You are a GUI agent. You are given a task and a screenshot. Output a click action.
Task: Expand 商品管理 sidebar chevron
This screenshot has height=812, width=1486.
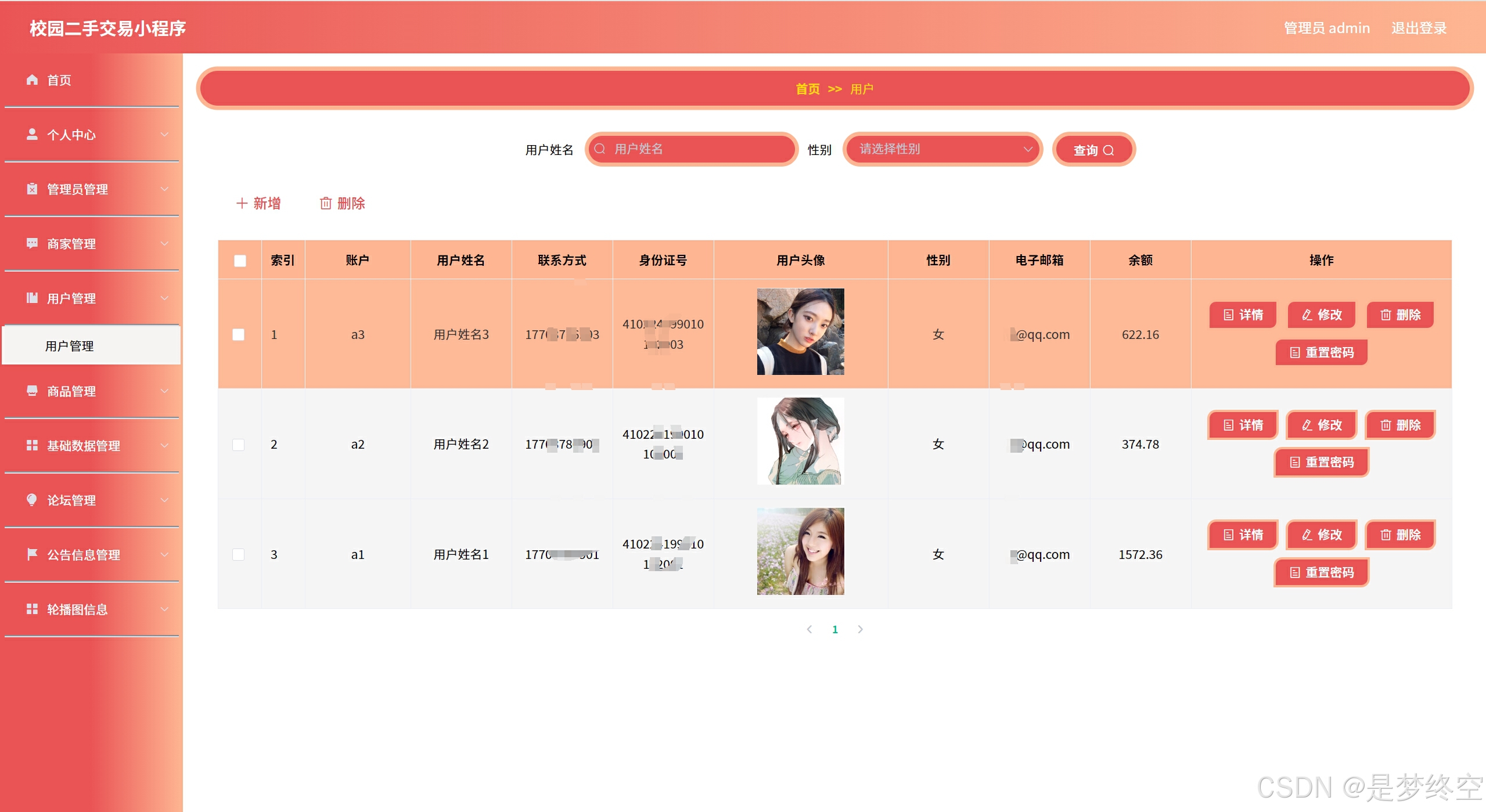[165, 391]
